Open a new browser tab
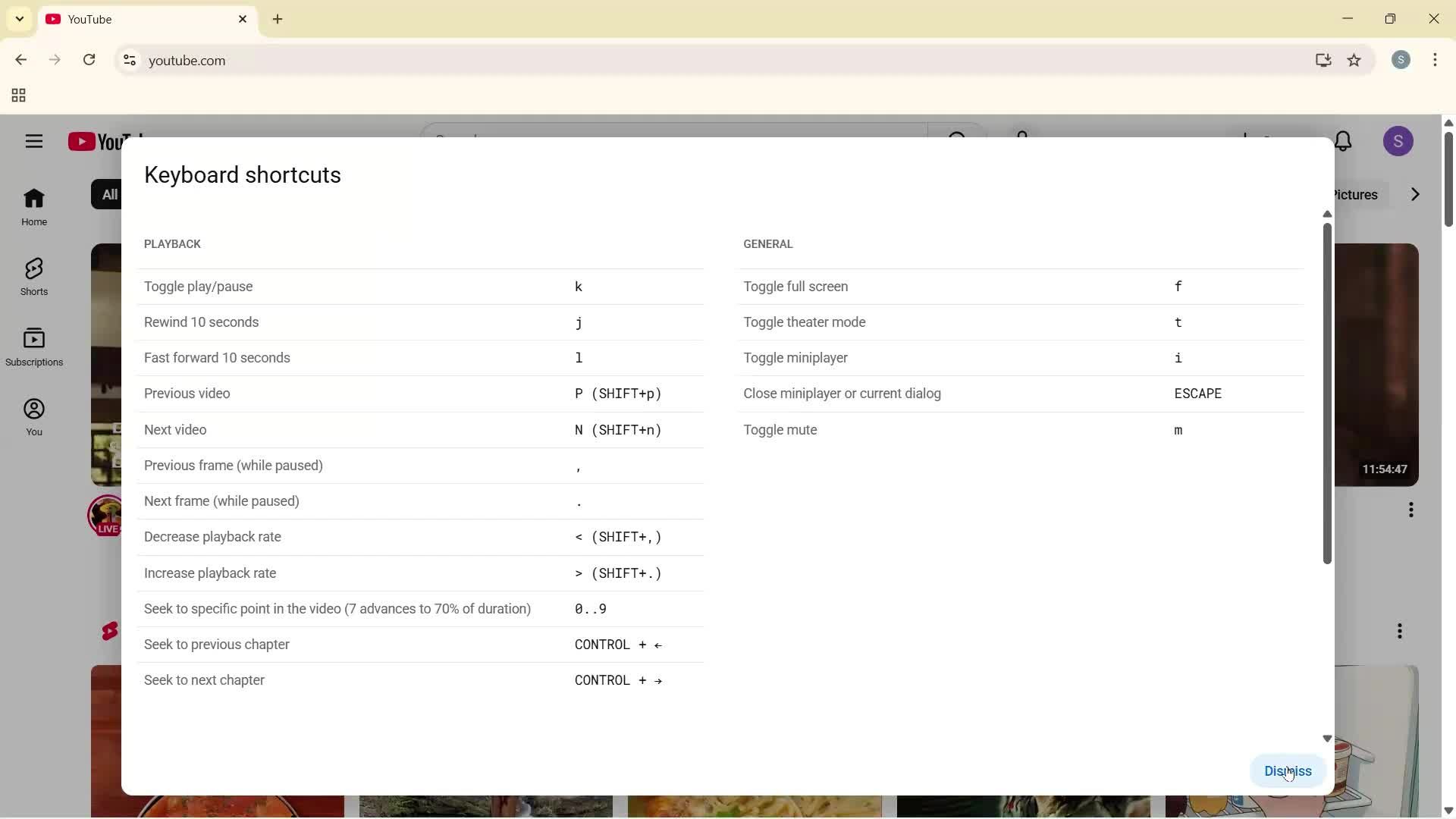 tap(278, 19)
